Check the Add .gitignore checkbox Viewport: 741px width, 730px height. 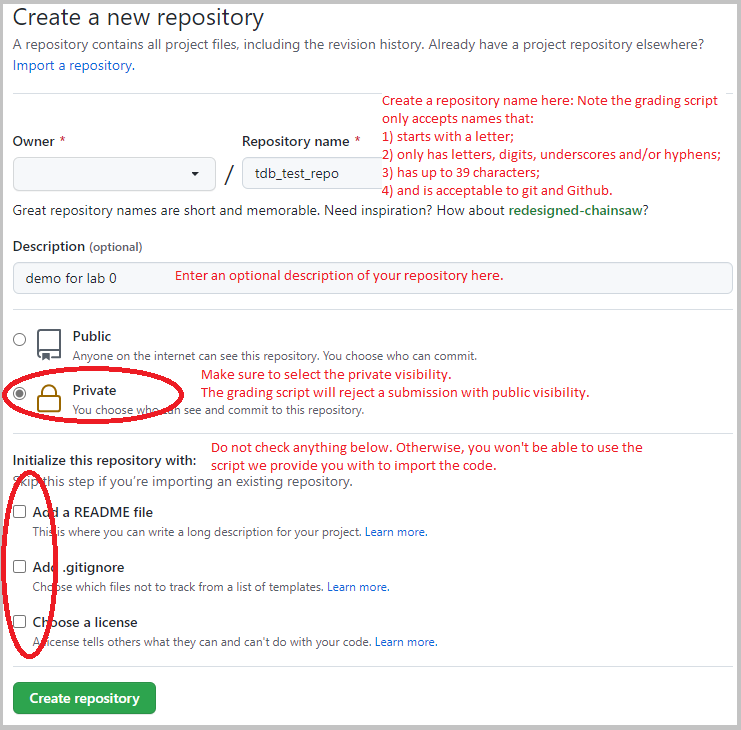pyautogui.click(x=20, y=567)
